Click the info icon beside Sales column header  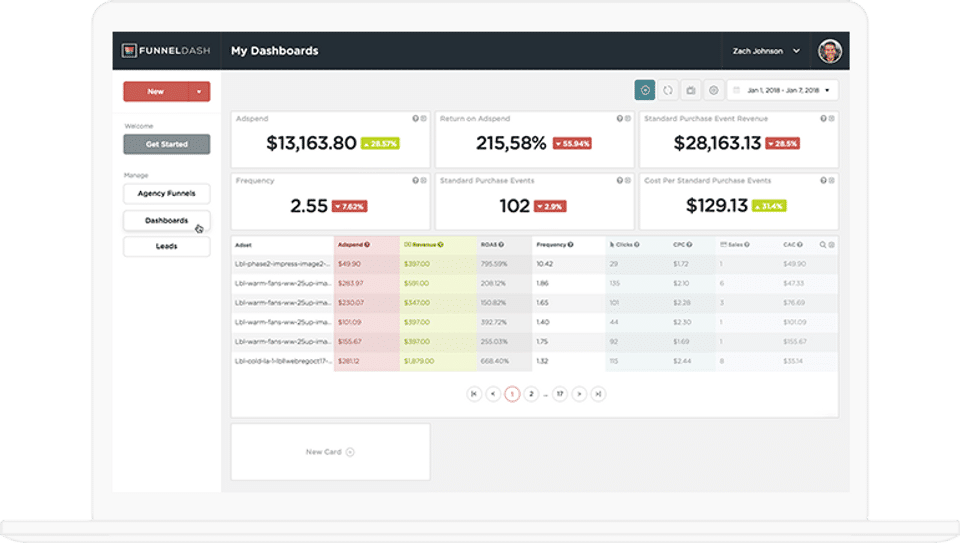click(x=747, y=245)
